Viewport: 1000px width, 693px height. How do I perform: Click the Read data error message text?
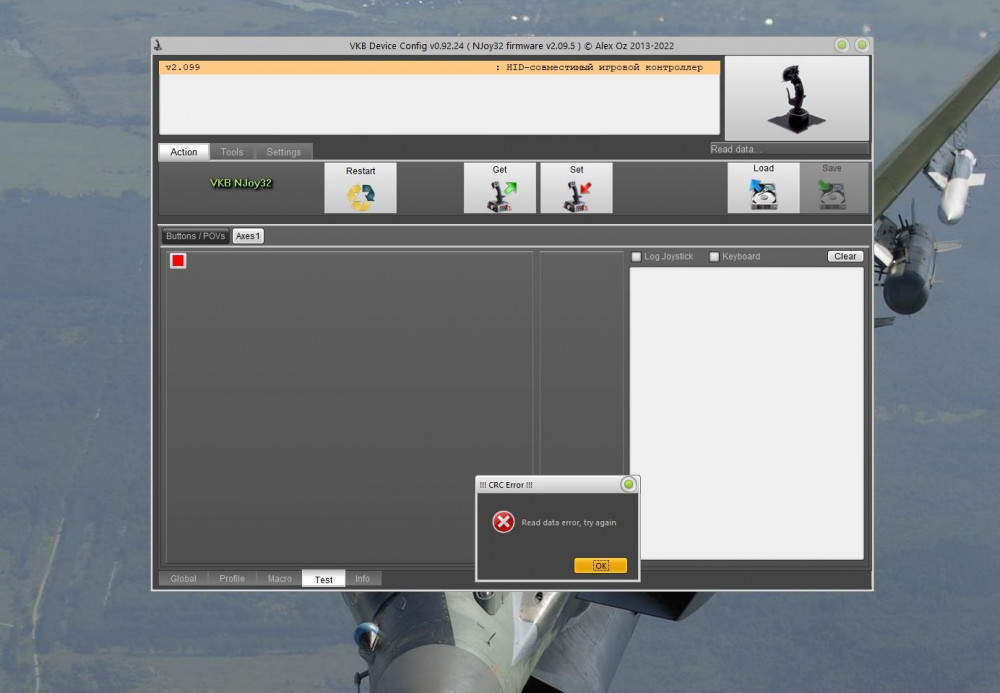[x=569, y=522]
